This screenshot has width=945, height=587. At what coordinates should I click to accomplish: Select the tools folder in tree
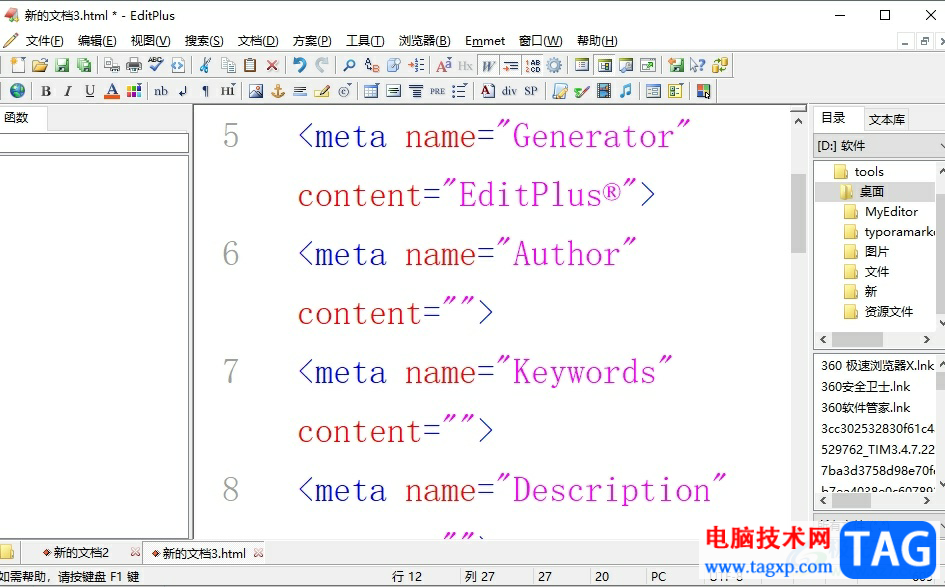pyautogui.click(x=868, y=172)
